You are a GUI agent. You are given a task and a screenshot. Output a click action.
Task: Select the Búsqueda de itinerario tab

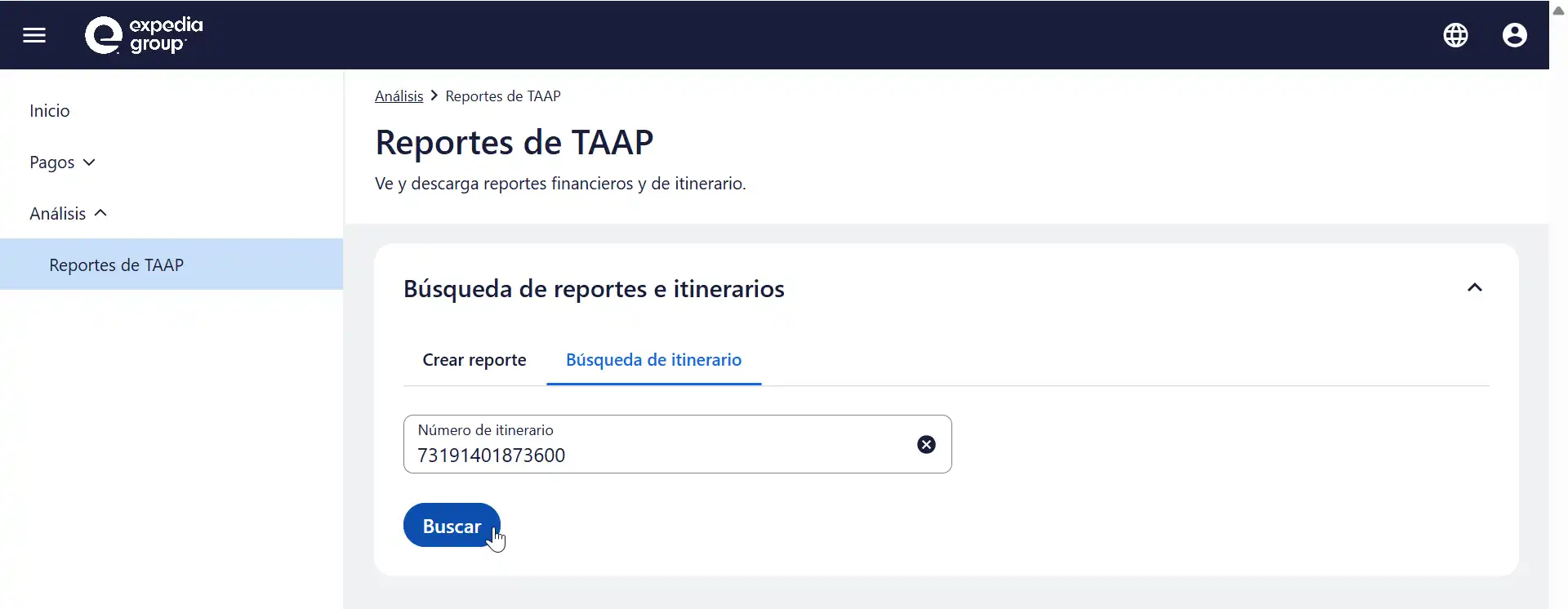point(653,360)
